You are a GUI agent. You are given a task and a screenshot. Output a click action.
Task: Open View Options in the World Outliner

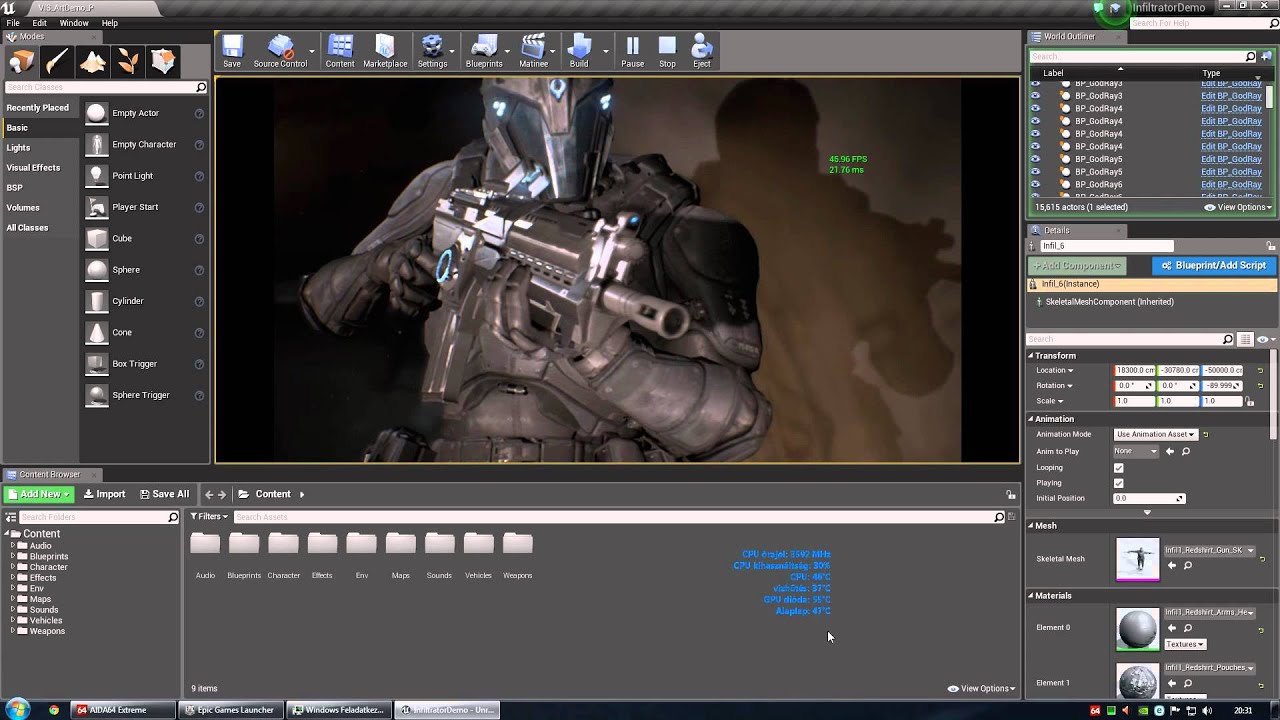click(x=1239, y=207)
